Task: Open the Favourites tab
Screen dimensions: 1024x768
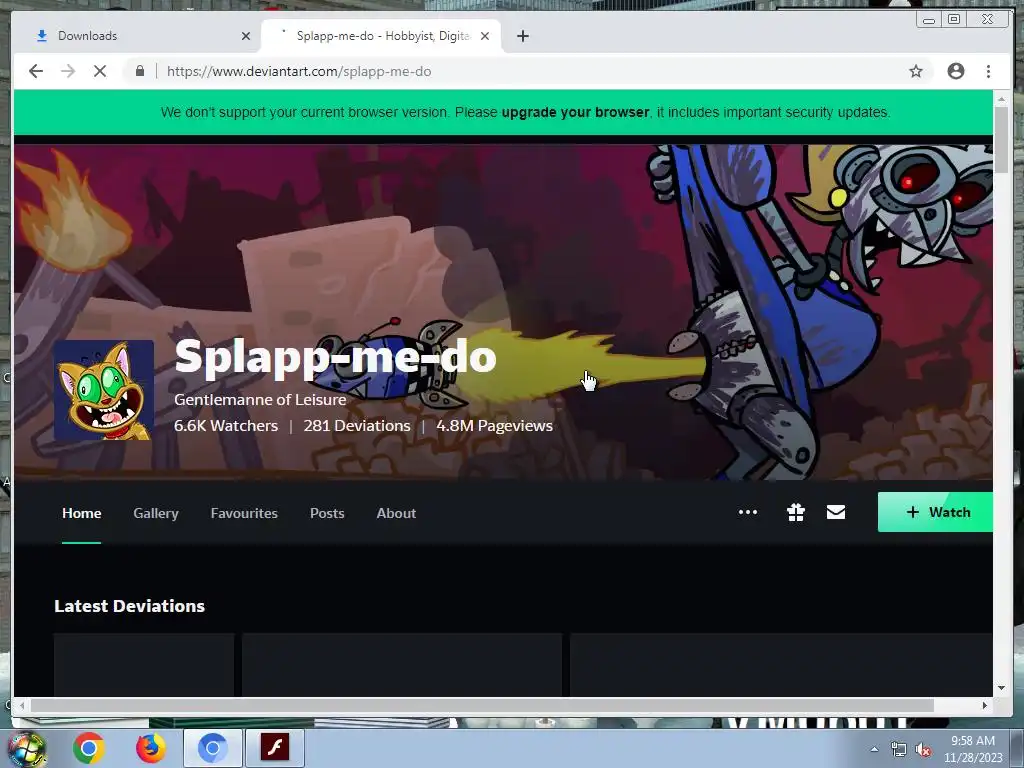Action: (244, 513)
